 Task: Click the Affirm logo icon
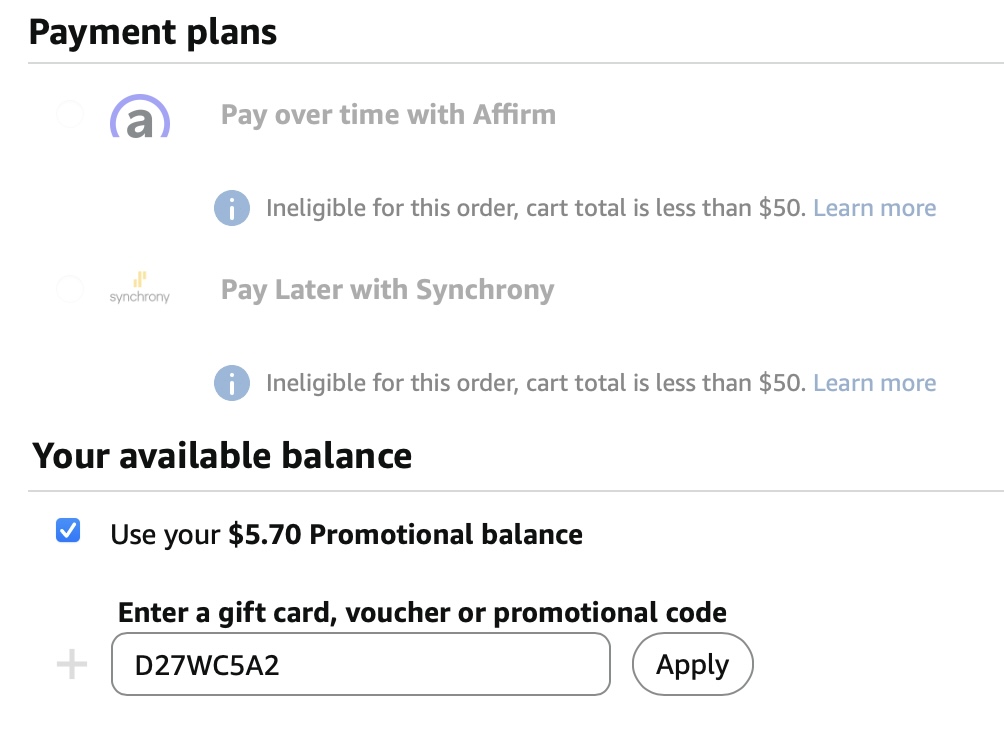click(x=140, y=117)
